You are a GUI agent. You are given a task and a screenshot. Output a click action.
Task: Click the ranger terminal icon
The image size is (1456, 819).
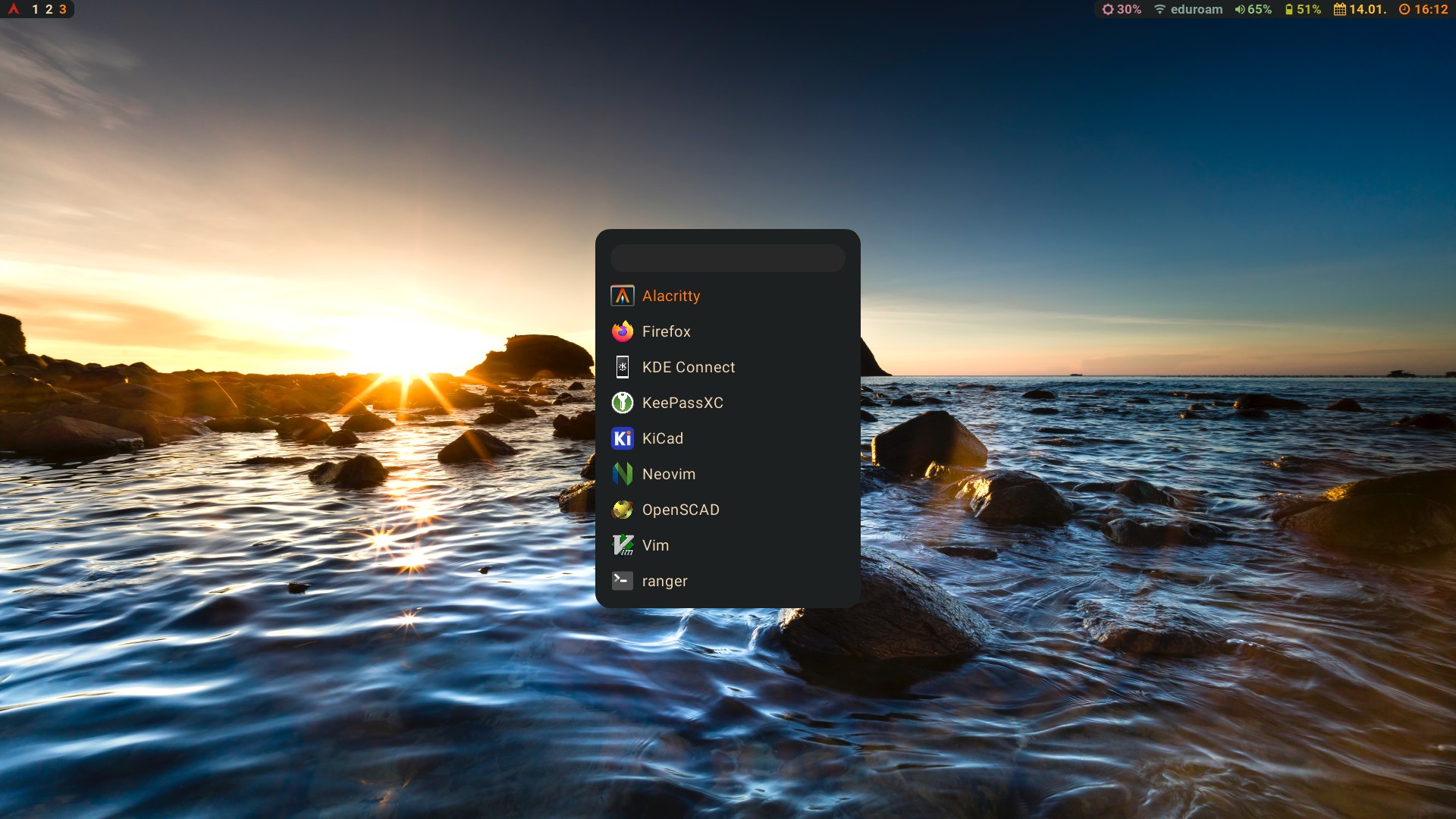click(622, 581)
